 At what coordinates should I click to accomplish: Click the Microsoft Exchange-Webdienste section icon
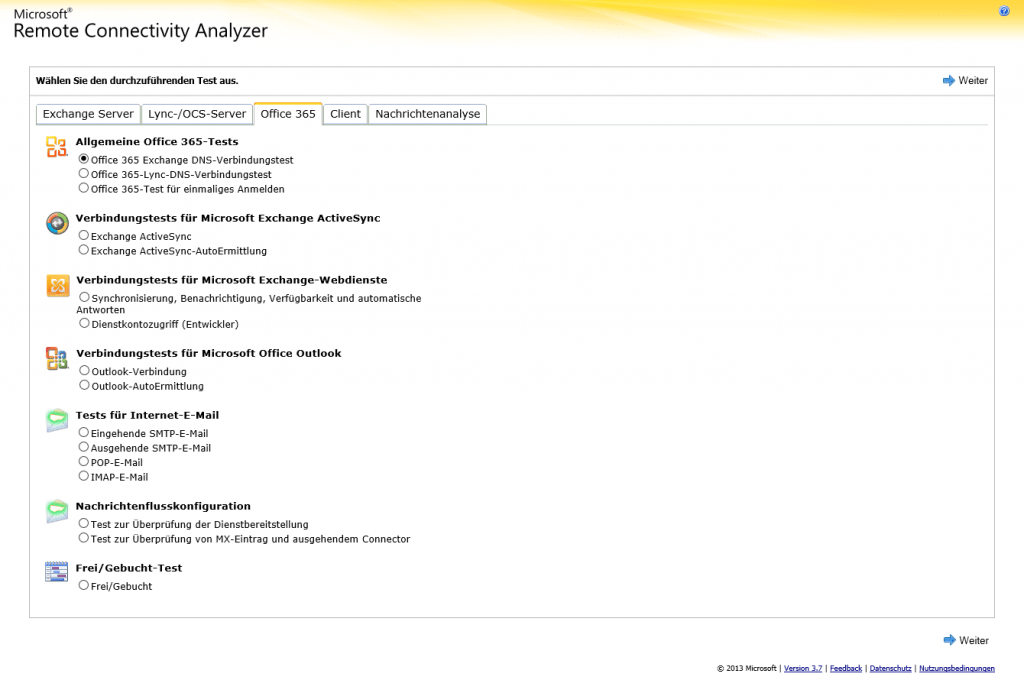[x=56, y=285]
